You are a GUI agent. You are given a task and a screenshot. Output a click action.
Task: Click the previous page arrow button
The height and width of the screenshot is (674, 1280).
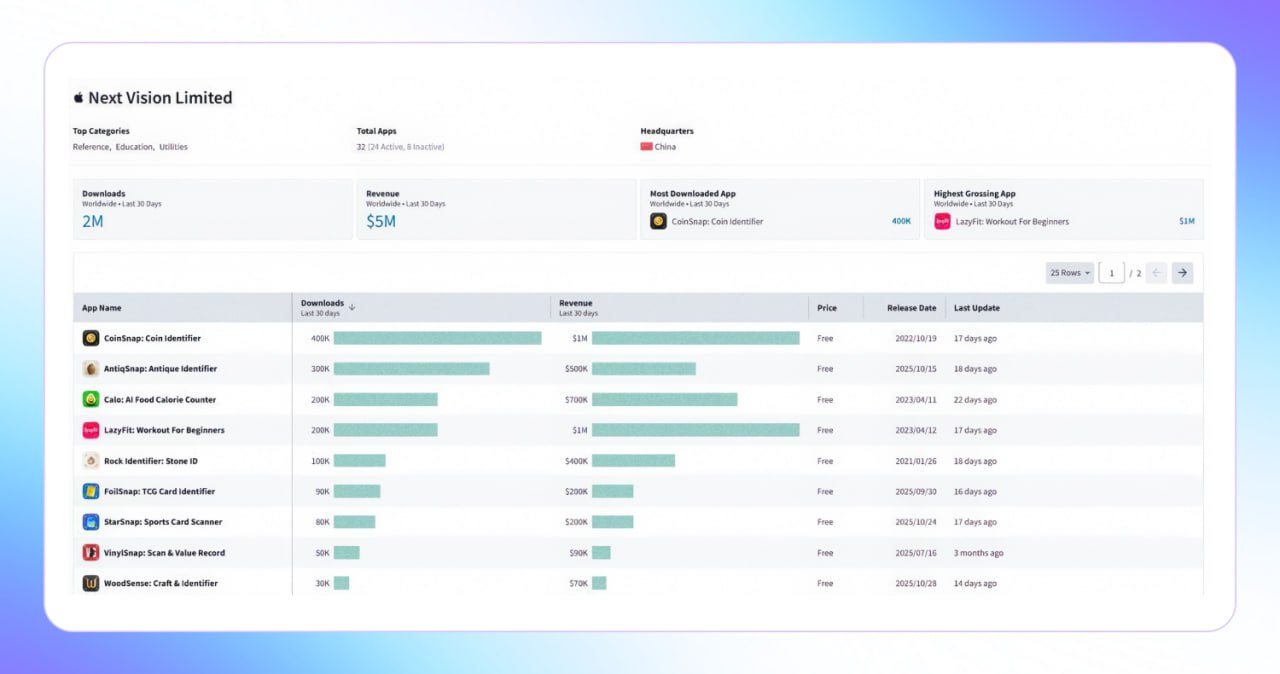1156,273
